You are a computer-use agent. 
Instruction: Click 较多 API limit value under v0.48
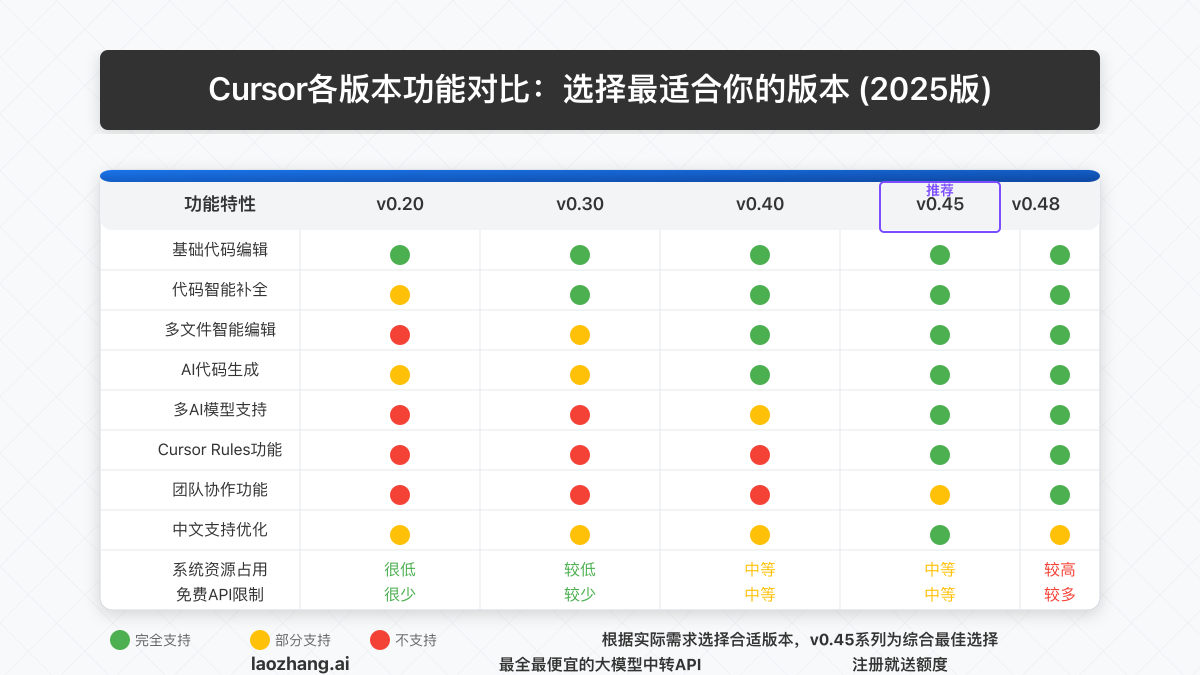[x=1060, y=594]
